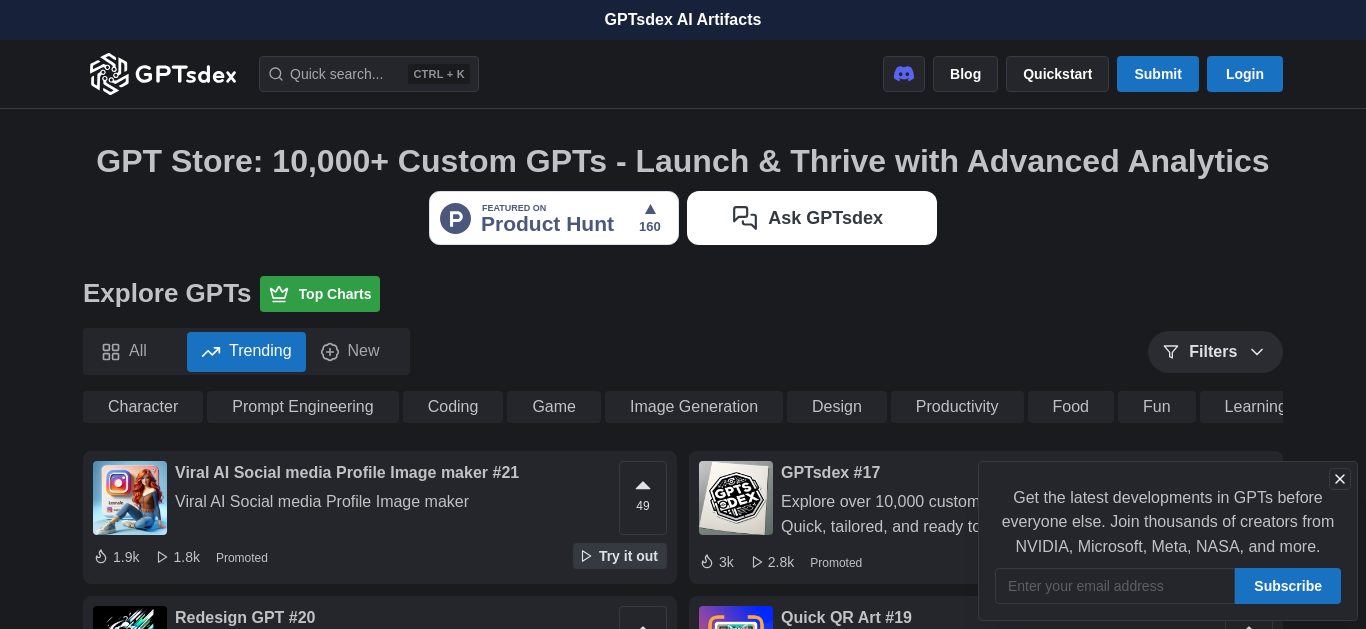Open the Blog page
Viewport: 1366px width, 629px height.
(965, 74)
